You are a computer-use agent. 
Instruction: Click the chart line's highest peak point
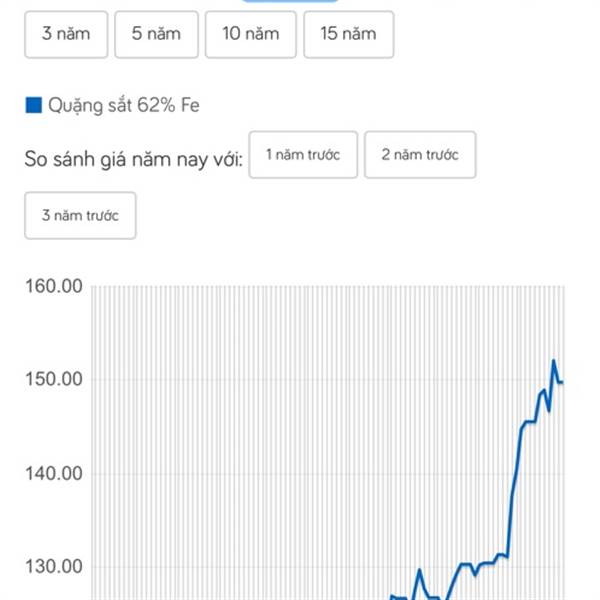(x=553, y=361)
